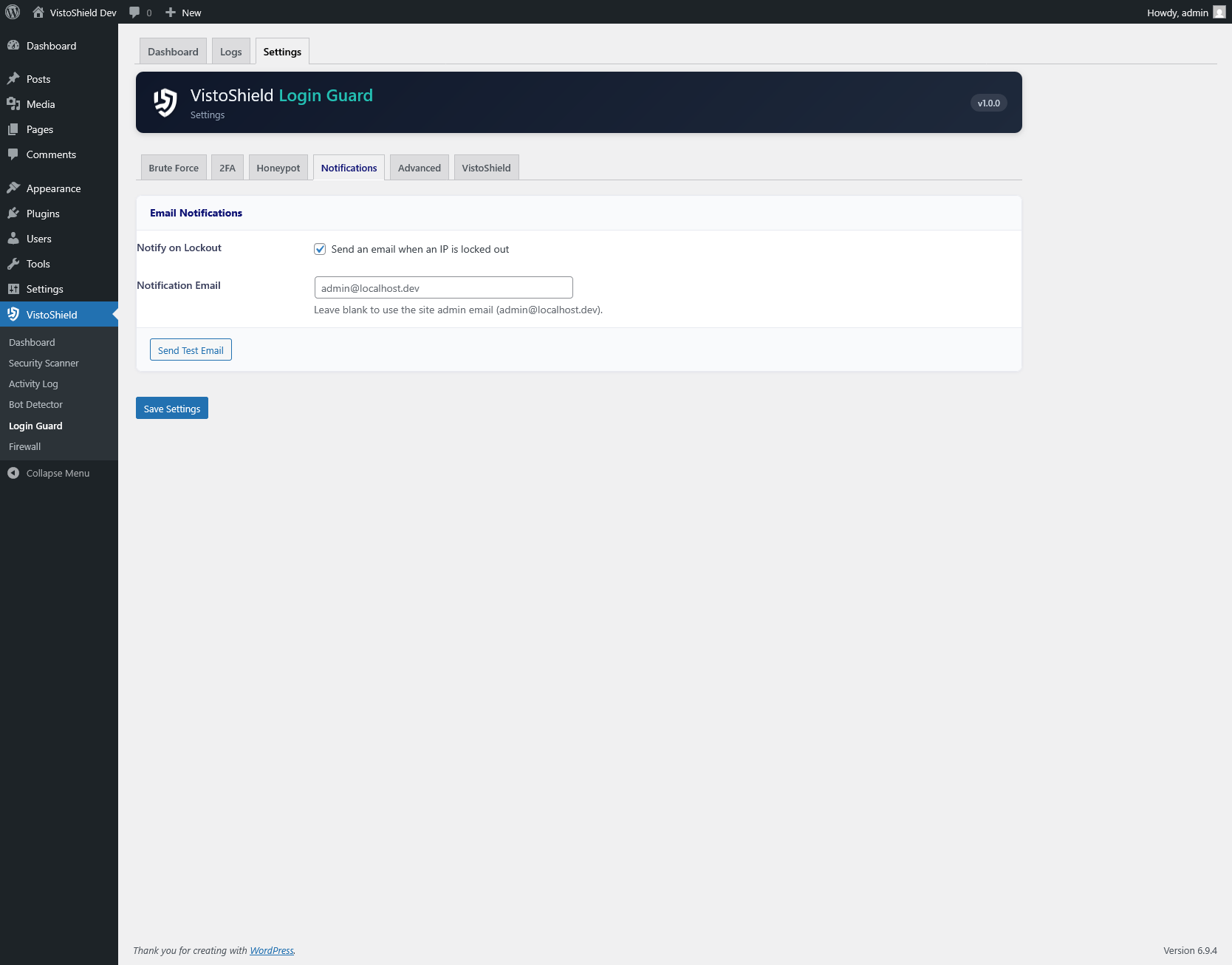Click the VistoShield shield icon in the sidebar

(x=14, y=313)
